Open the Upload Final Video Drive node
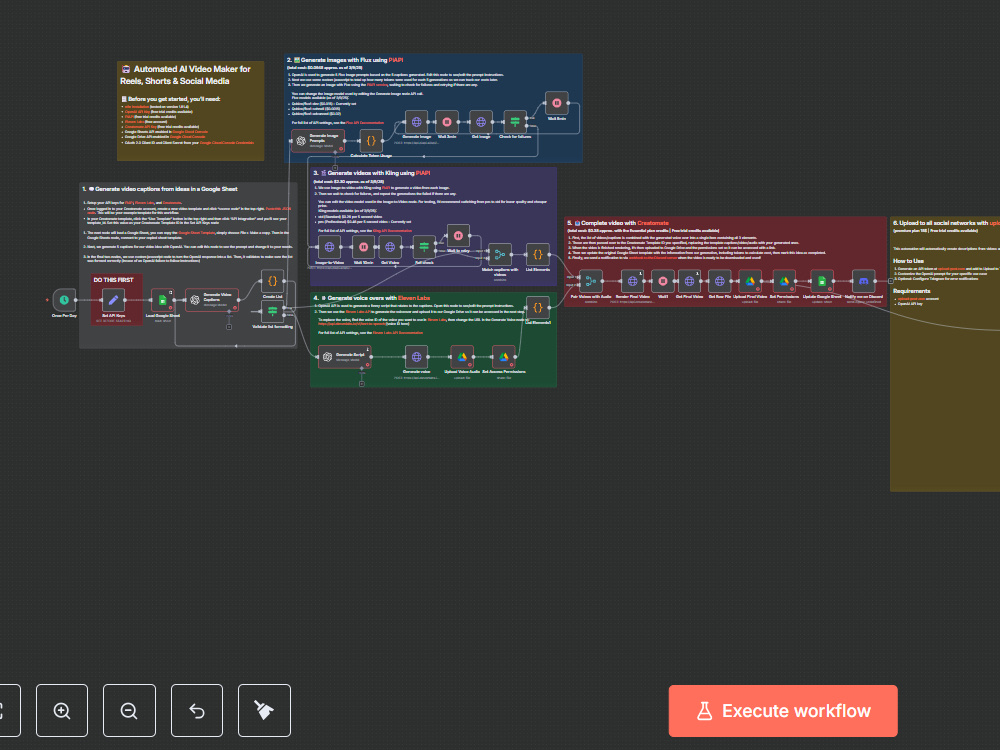This screenshot has height=750, width=1000. (x=750, y=281)
